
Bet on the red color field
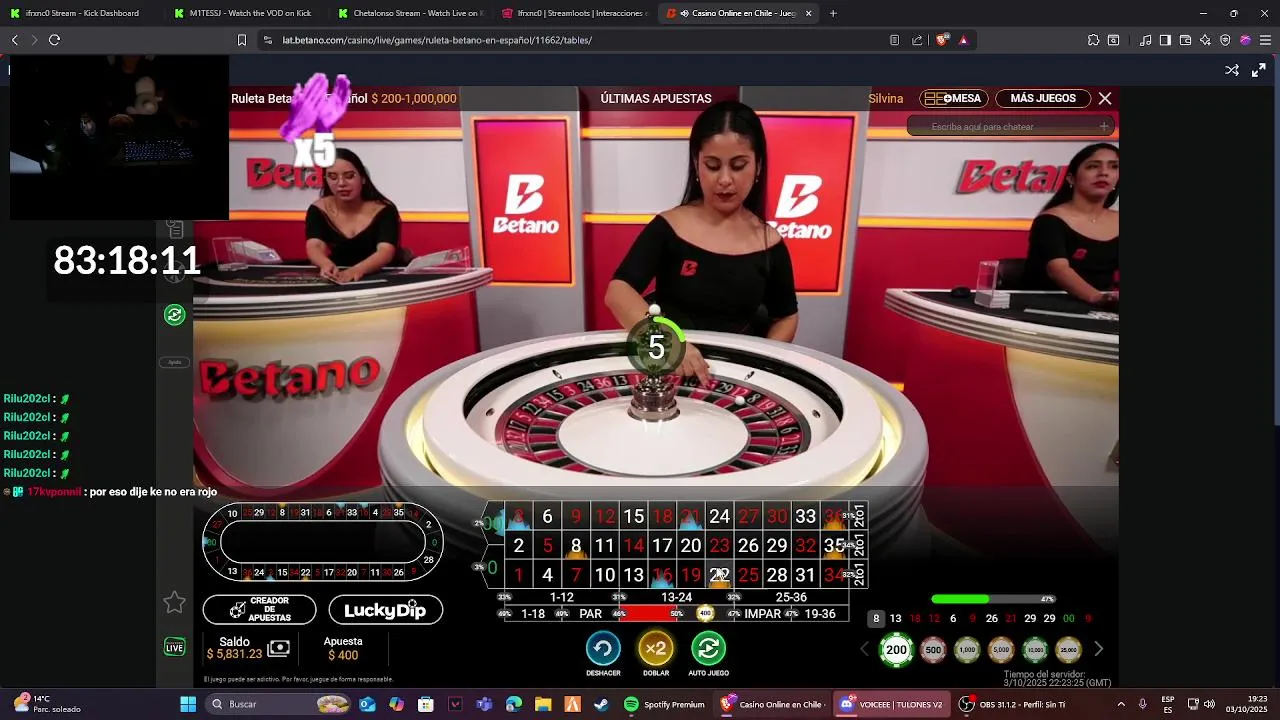point(647,614)
